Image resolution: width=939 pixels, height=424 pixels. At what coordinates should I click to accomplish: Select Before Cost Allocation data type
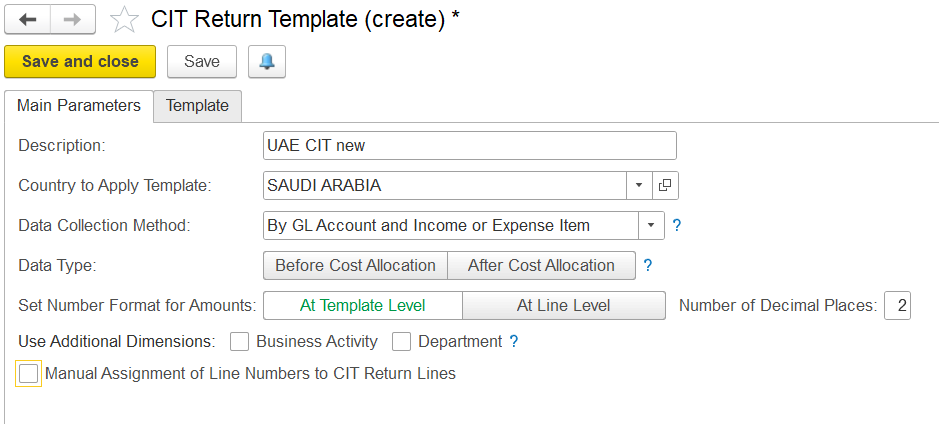tap(356, 265)
